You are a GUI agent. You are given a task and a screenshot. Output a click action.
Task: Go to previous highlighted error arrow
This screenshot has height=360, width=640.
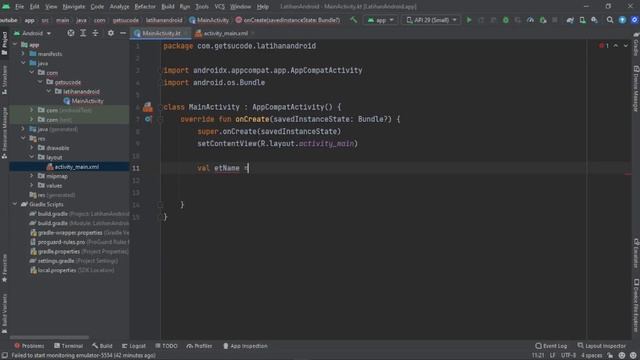(x=616, y=46)
